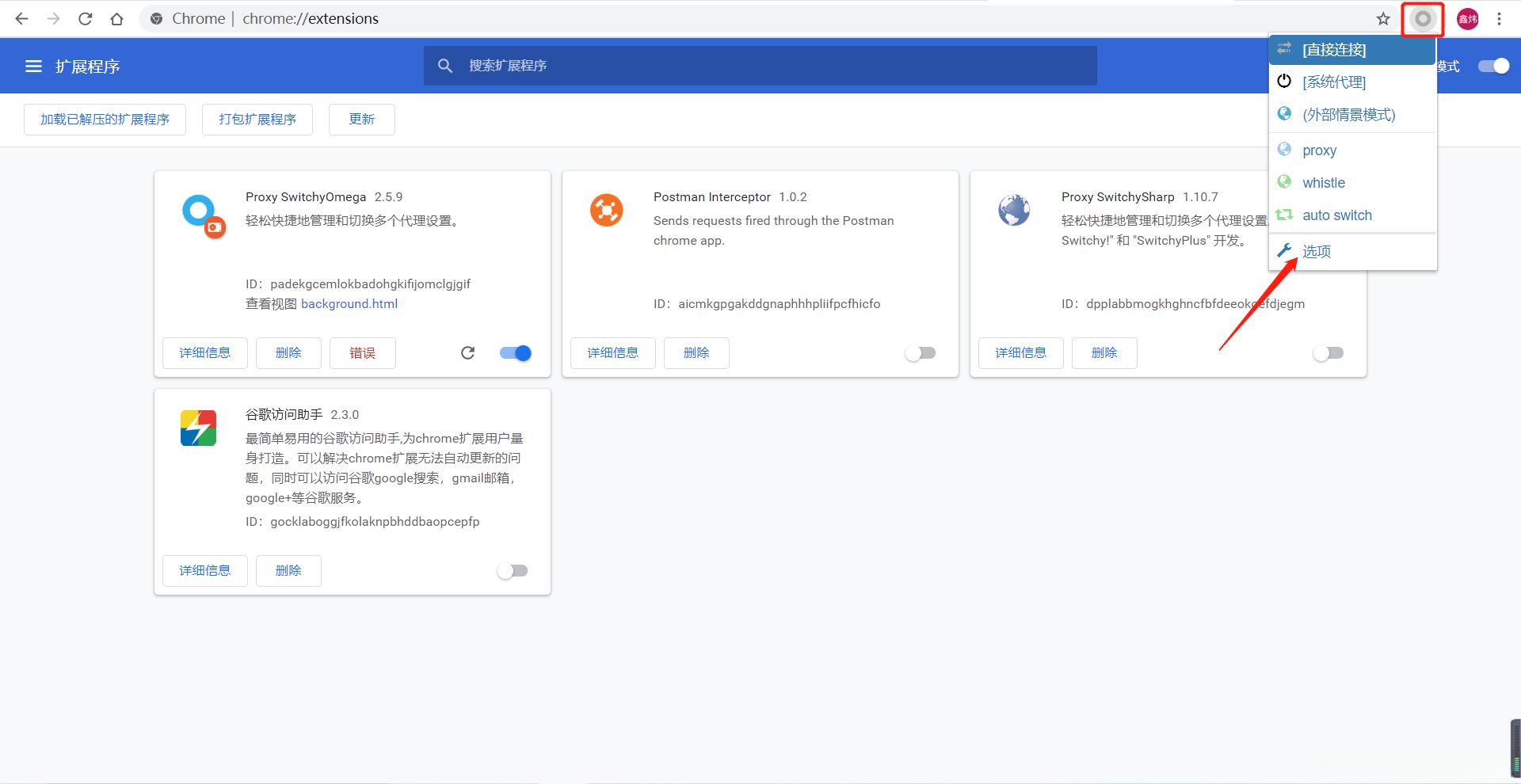1521x784 pixels.
Task: Reload the Proxy SwitchyOmega extension
Action: click(x=467, y=352)
